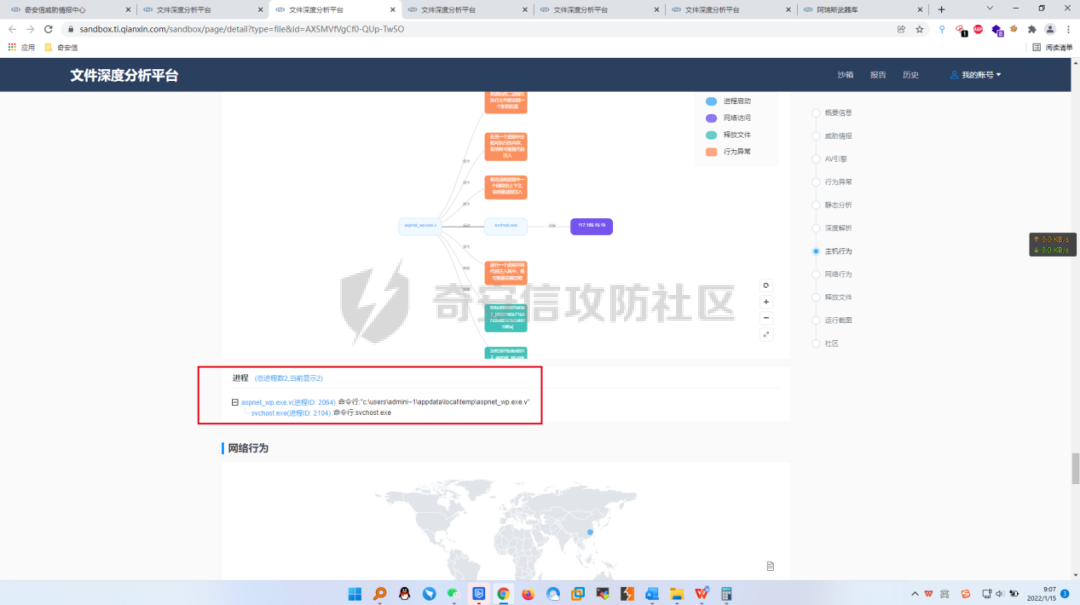Select 网络行为 in the section navigator

point(837,274)
